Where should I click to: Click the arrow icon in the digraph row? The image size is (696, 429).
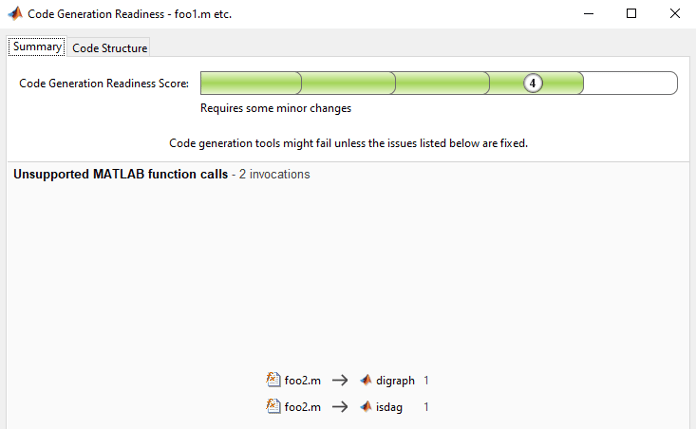click(340, 380)
